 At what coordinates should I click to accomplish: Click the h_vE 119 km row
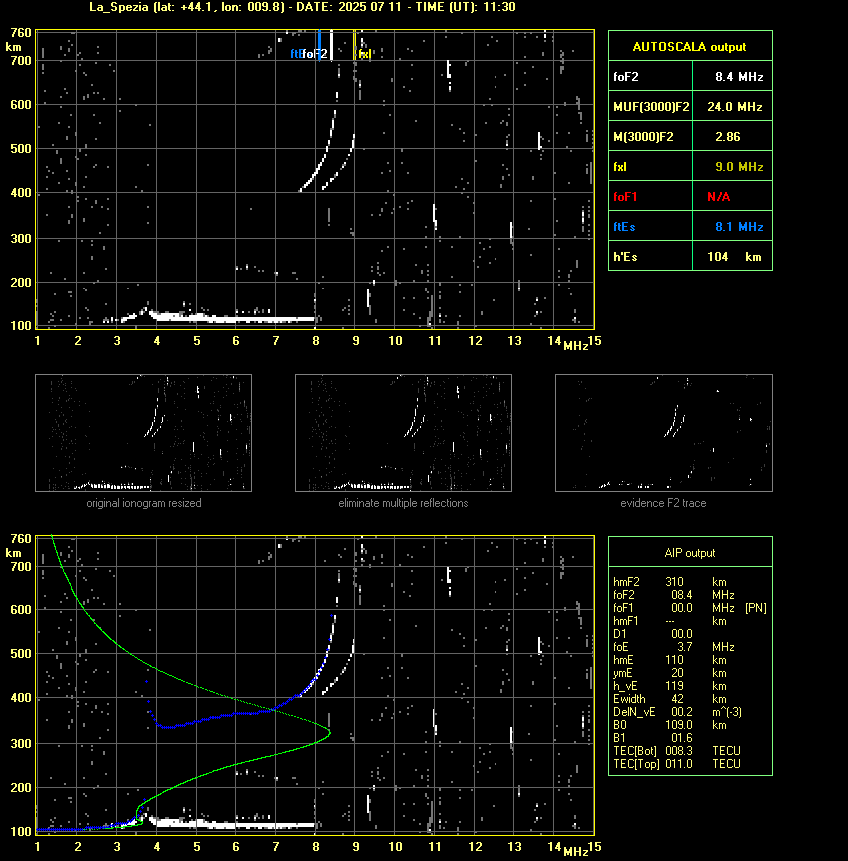(x=670, y=686)
